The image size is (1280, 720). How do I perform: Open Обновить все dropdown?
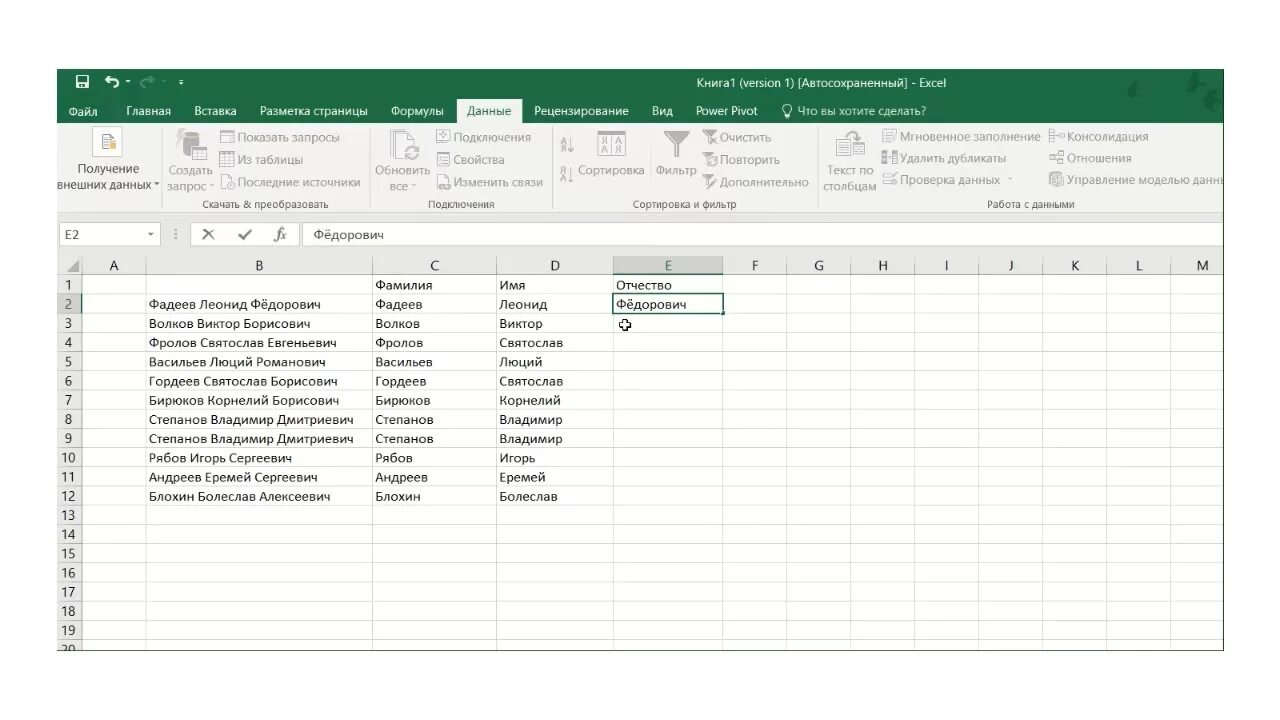click(402, 160)
